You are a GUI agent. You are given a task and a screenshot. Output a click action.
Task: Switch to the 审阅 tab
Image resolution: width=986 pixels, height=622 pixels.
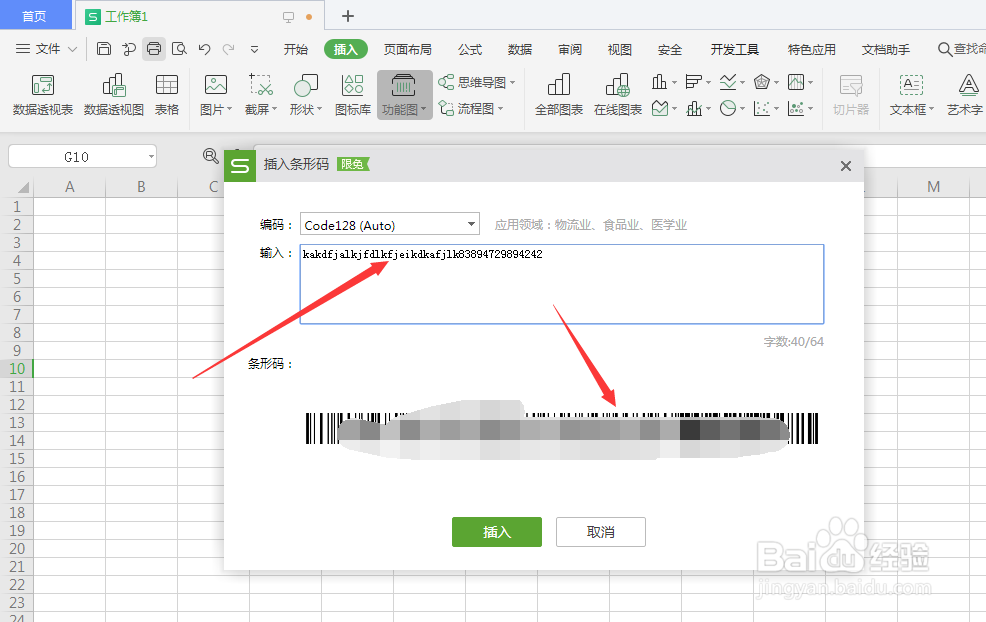click(x=570, y=50)
